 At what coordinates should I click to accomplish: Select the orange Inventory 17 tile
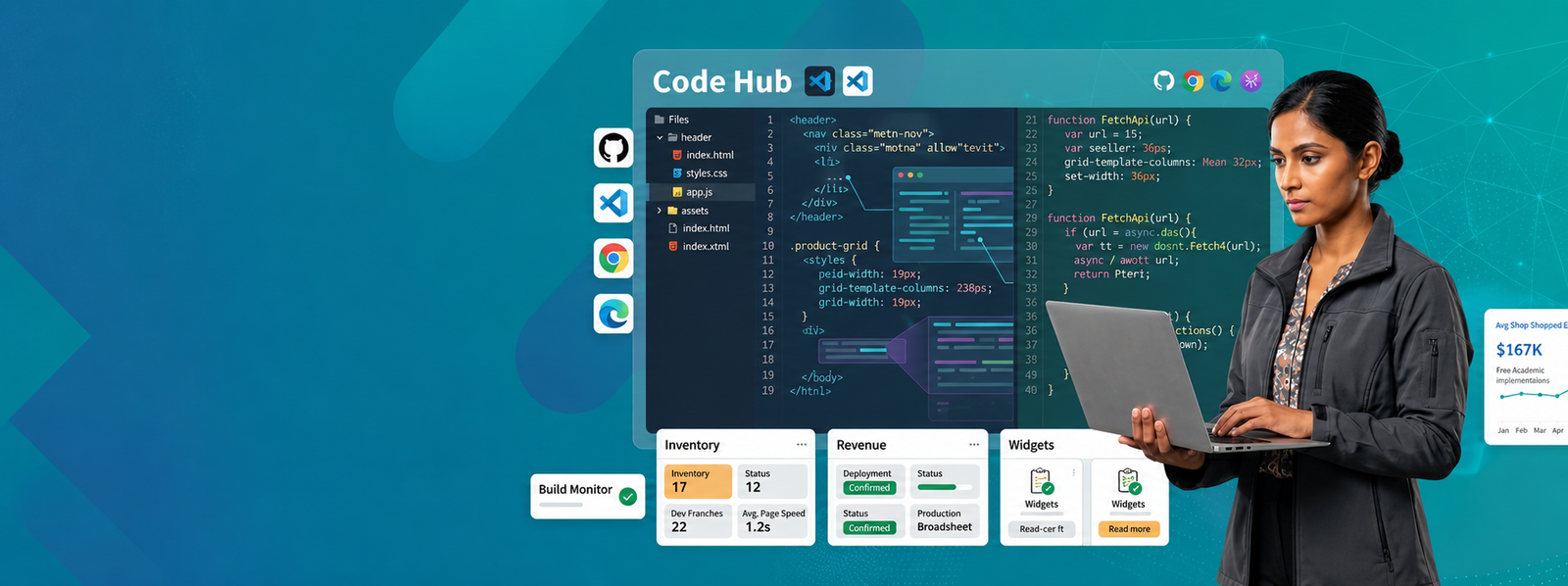click(698, 481)
